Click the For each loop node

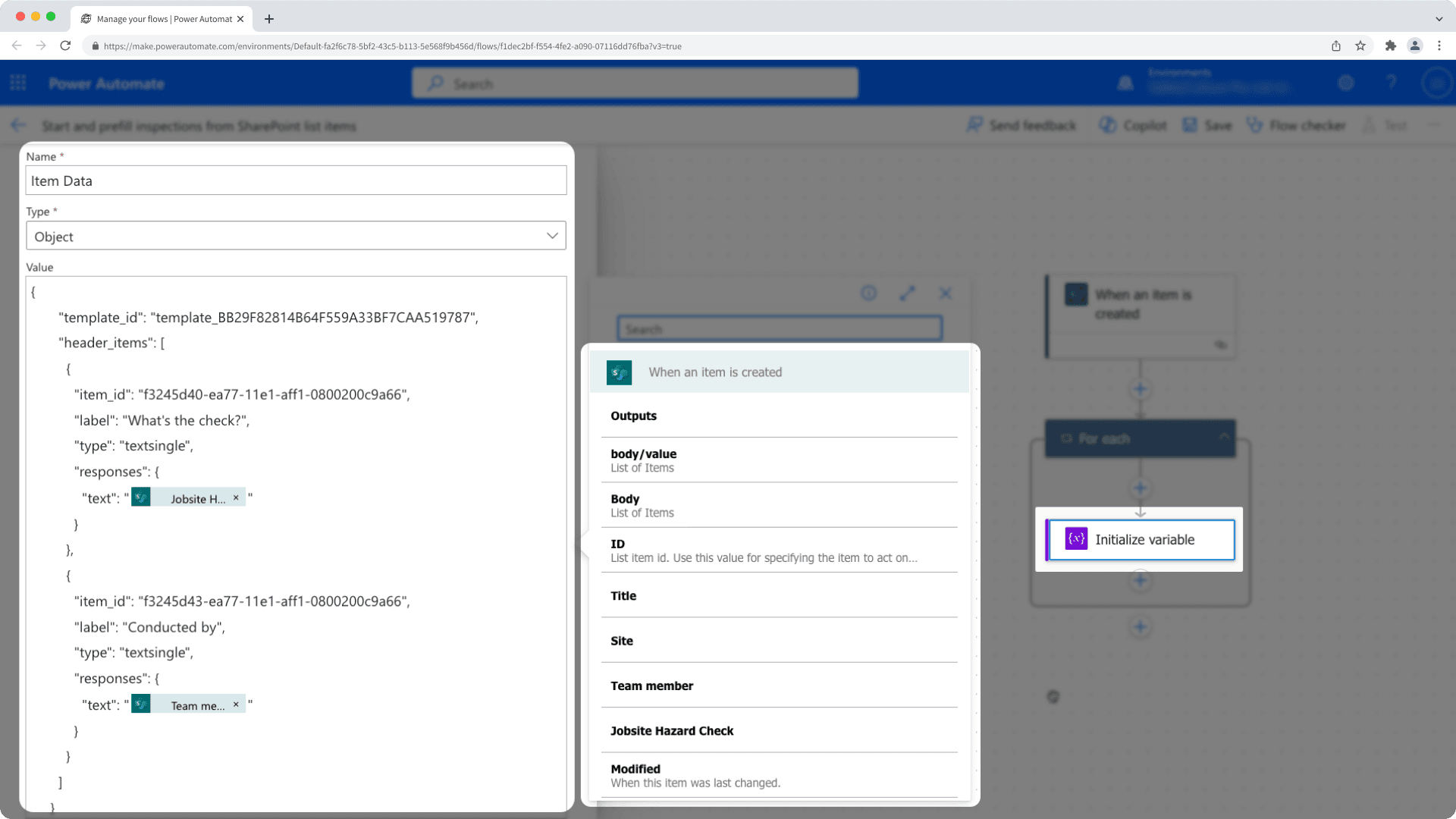[x=1140, y=438]
